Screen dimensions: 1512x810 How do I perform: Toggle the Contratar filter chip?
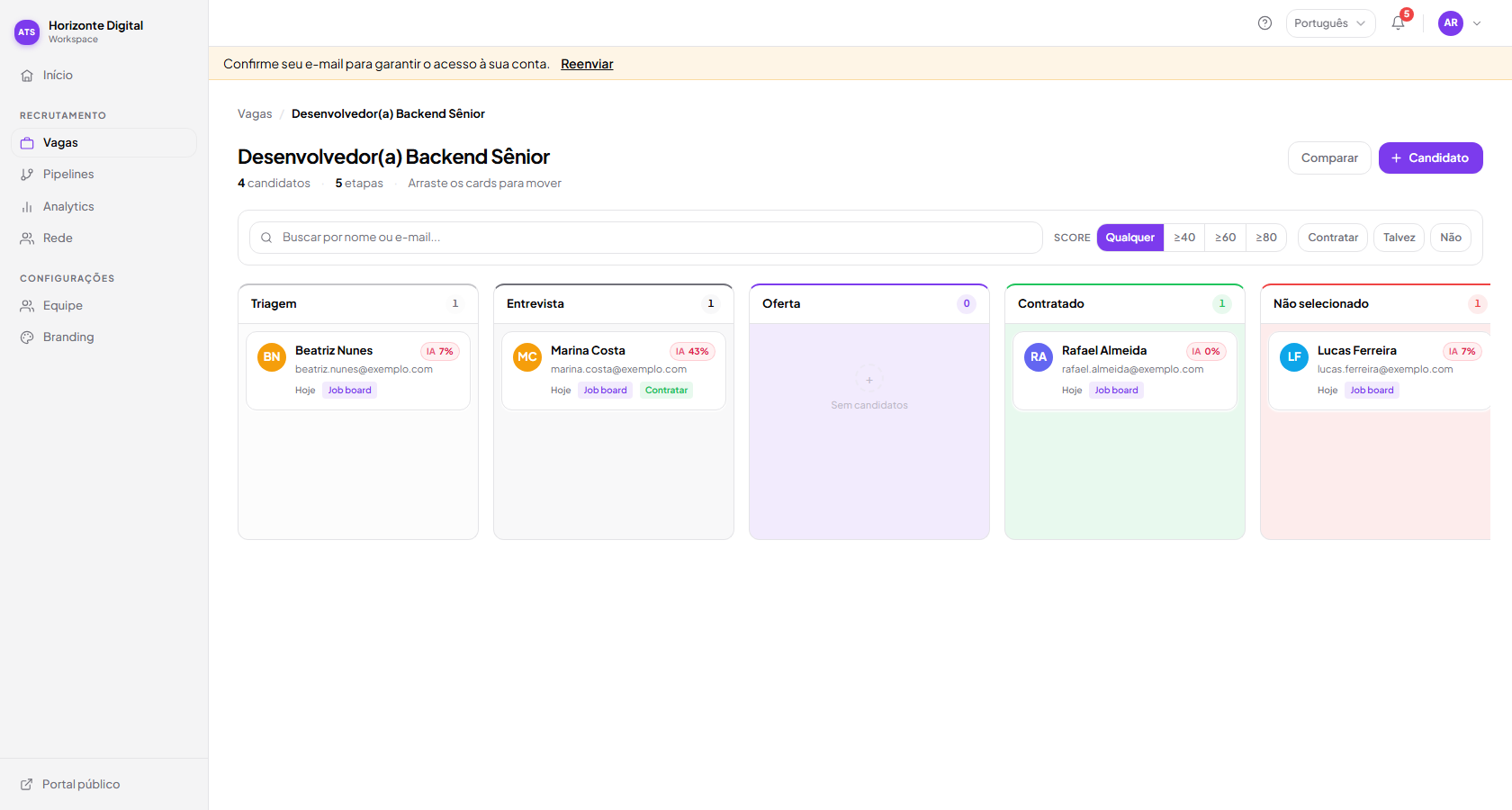point(1333,238)
